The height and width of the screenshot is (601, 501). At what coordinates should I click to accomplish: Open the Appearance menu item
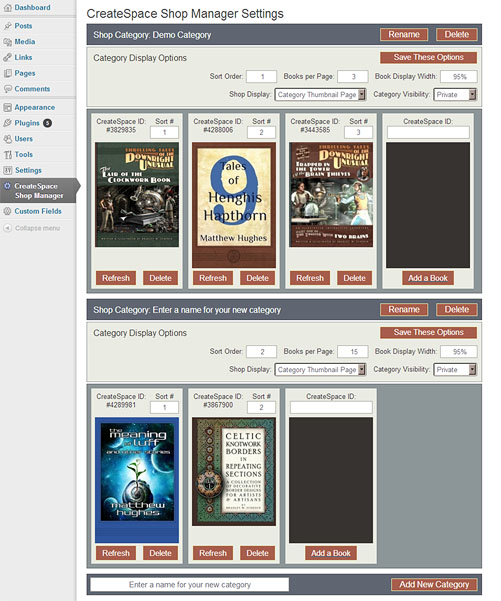35,107
